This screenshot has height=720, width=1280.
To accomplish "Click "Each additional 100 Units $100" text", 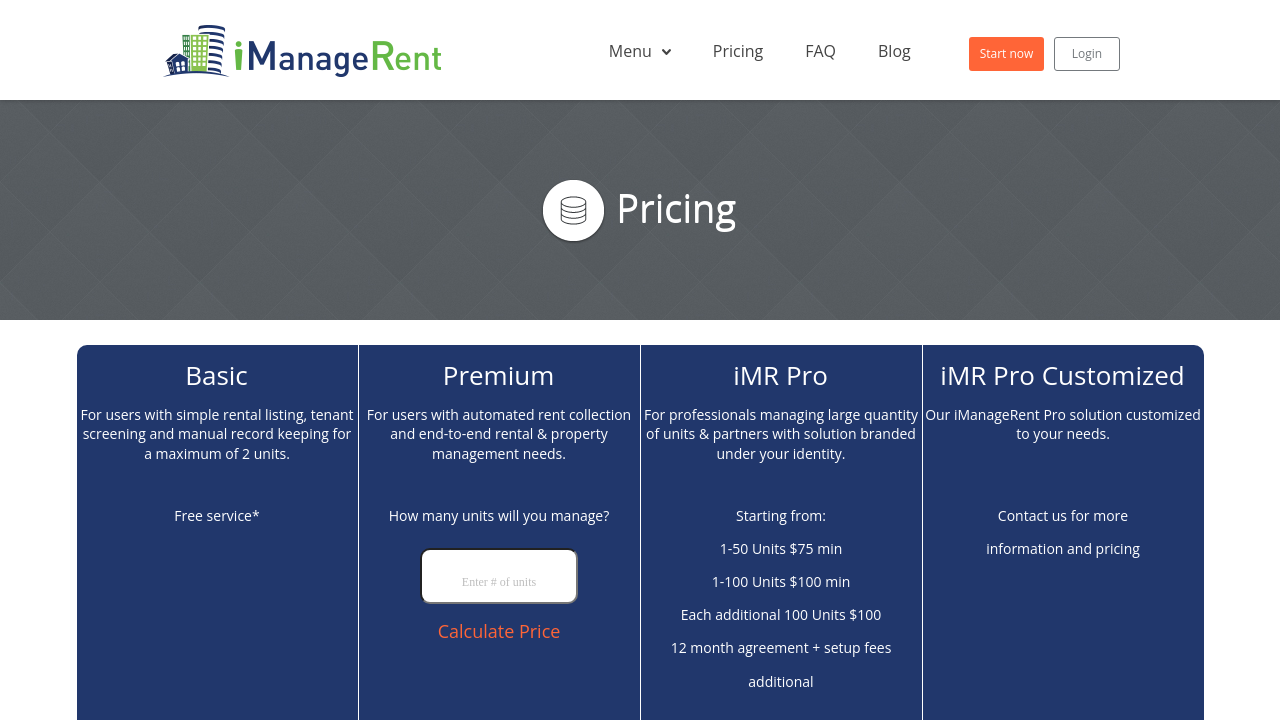I will click(x=781, y=615).
